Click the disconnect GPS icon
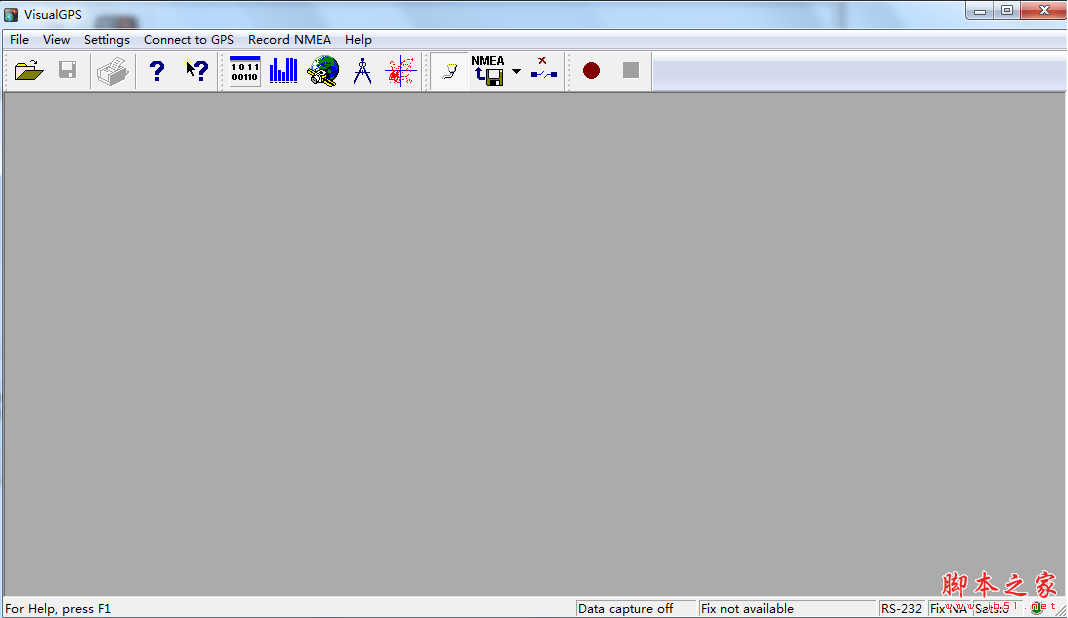 (x=544, y=70)
